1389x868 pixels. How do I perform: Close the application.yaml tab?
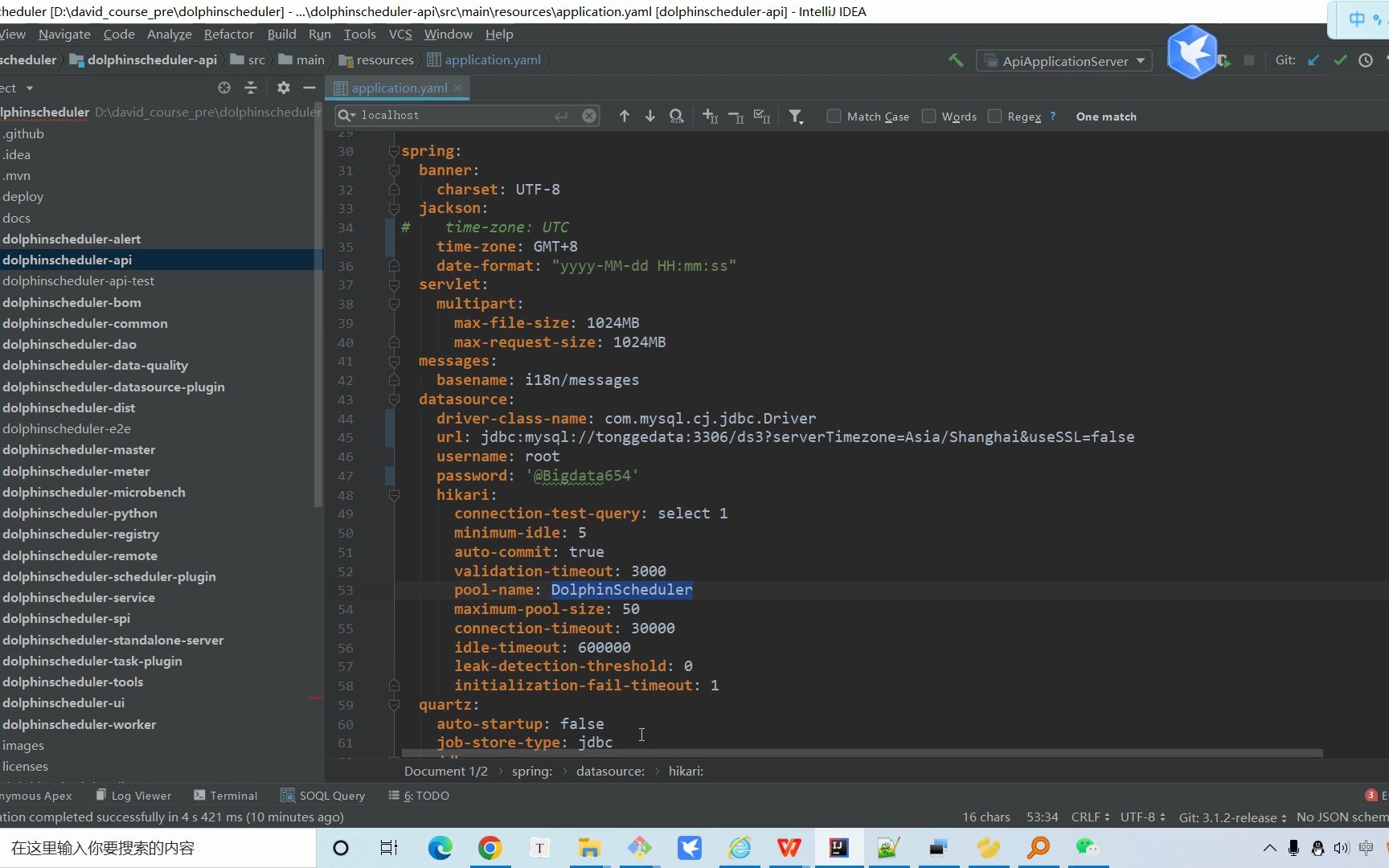[x=458, y=88]
